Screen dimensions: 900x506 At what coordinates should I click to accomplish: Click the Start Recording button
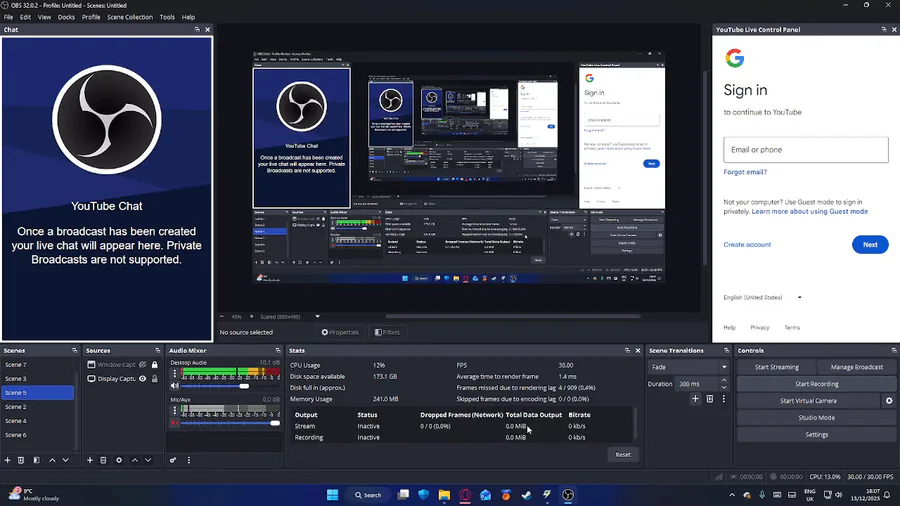click(816, 384)
